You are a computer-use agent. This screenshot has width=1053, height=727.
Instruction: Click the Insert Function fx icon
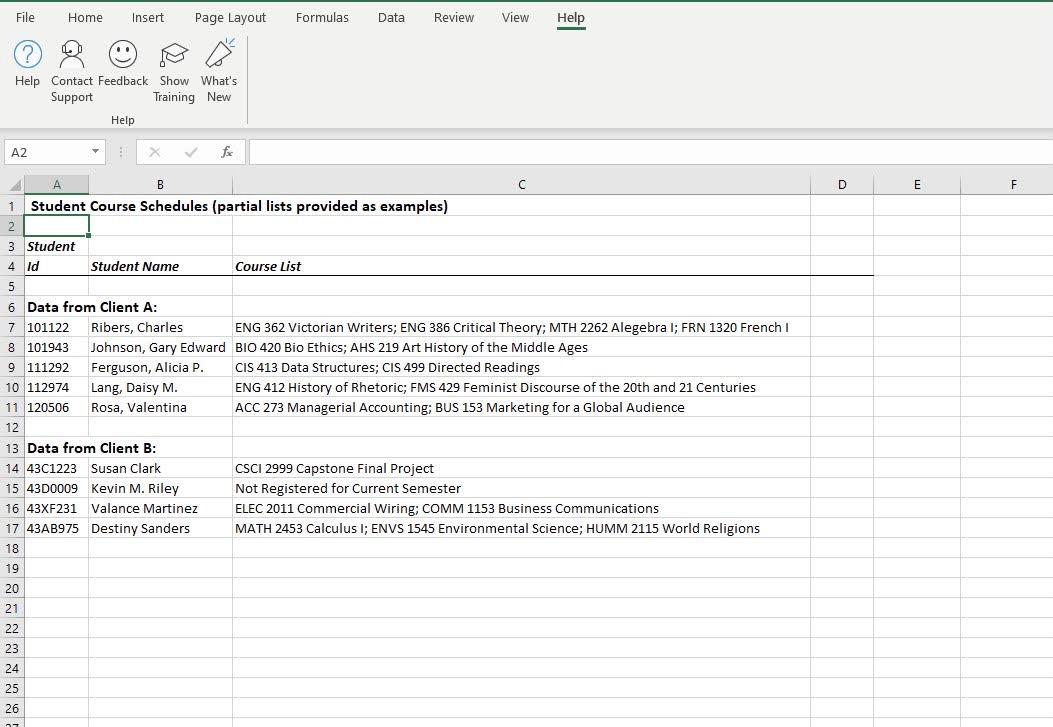[227, 152]
